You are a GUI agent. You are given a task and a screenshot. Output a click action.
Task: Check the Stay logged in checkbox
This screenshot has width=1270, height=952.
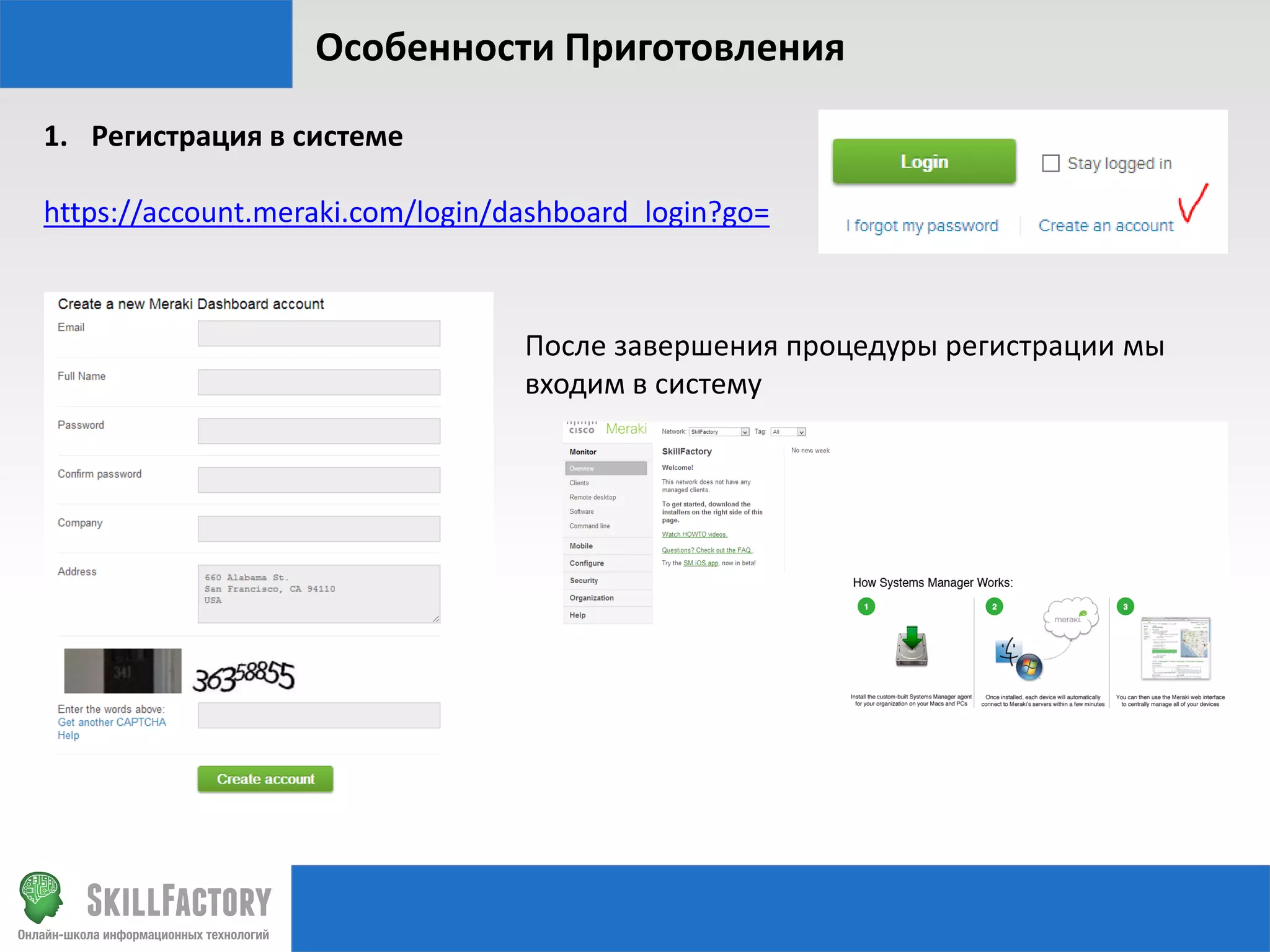tap(1050, 163)
